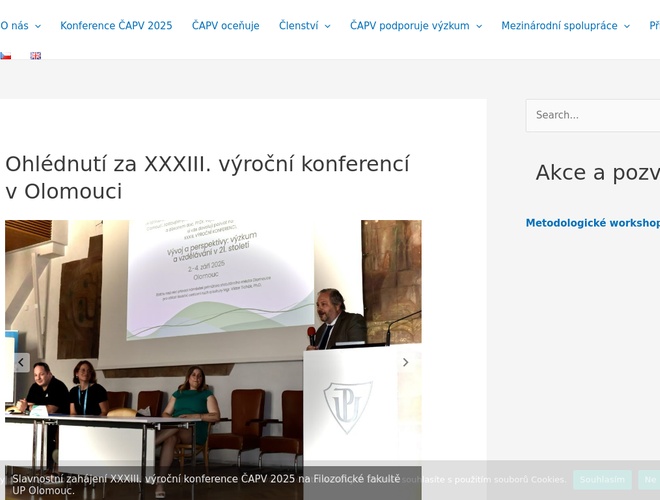This screenshot has width=660, height=500.
Task: Open Konference ČAPV 2025 menu item
Action: point(116,26)
